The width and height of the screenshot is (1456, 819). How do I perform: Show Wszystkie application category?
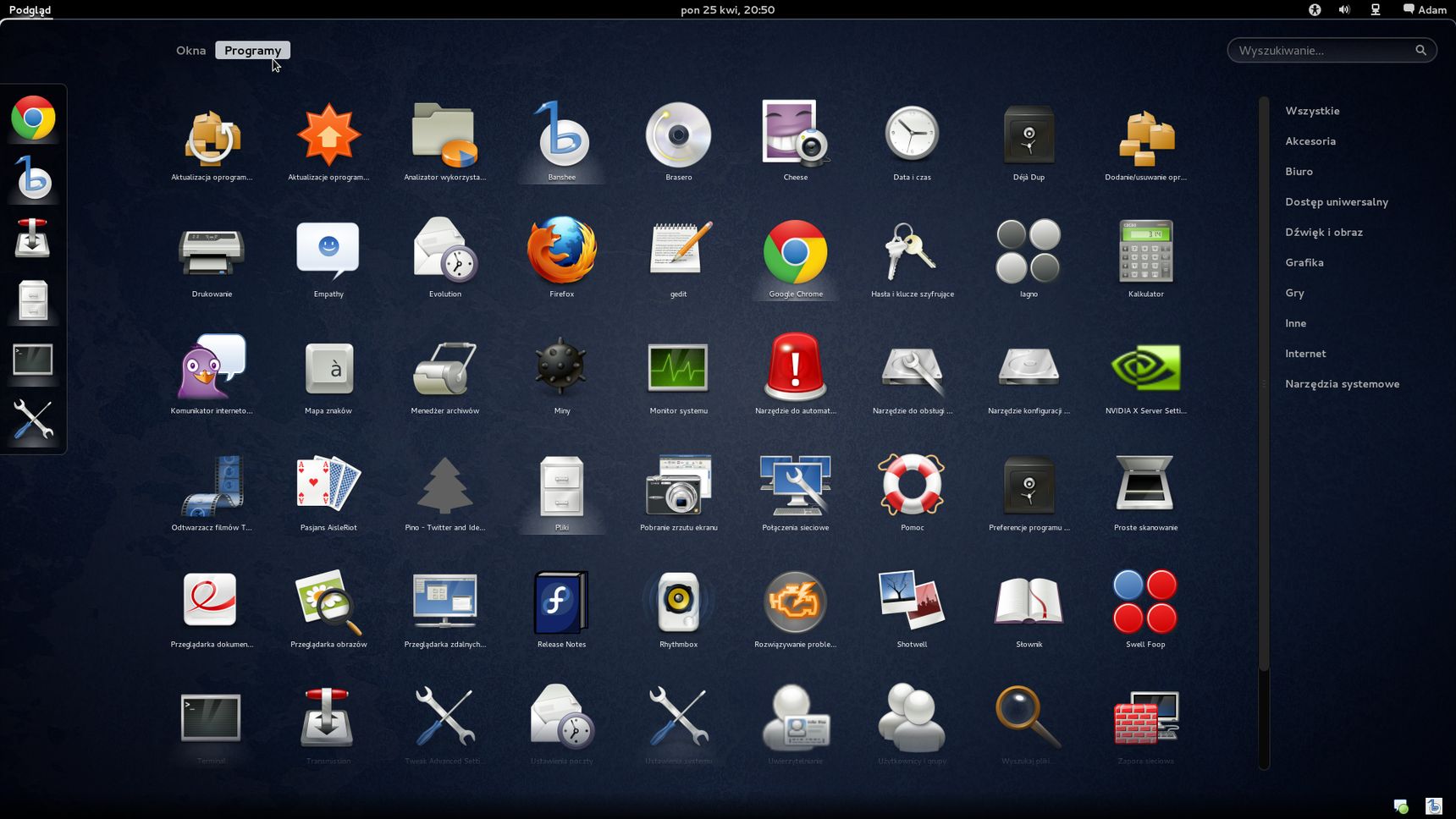(x=1312, y=111)
